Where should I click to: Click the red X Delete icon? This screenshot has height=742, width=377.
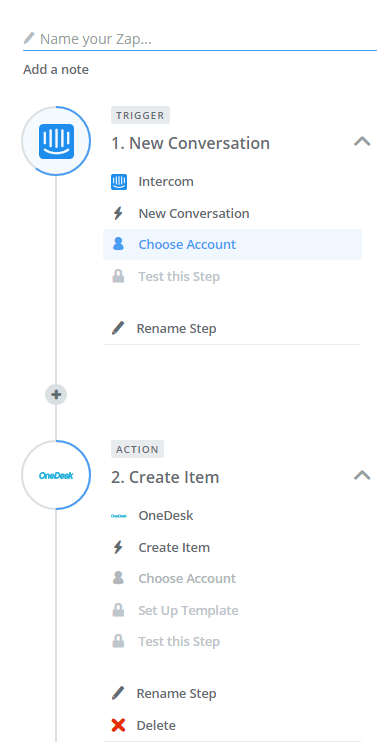[118, 725]
